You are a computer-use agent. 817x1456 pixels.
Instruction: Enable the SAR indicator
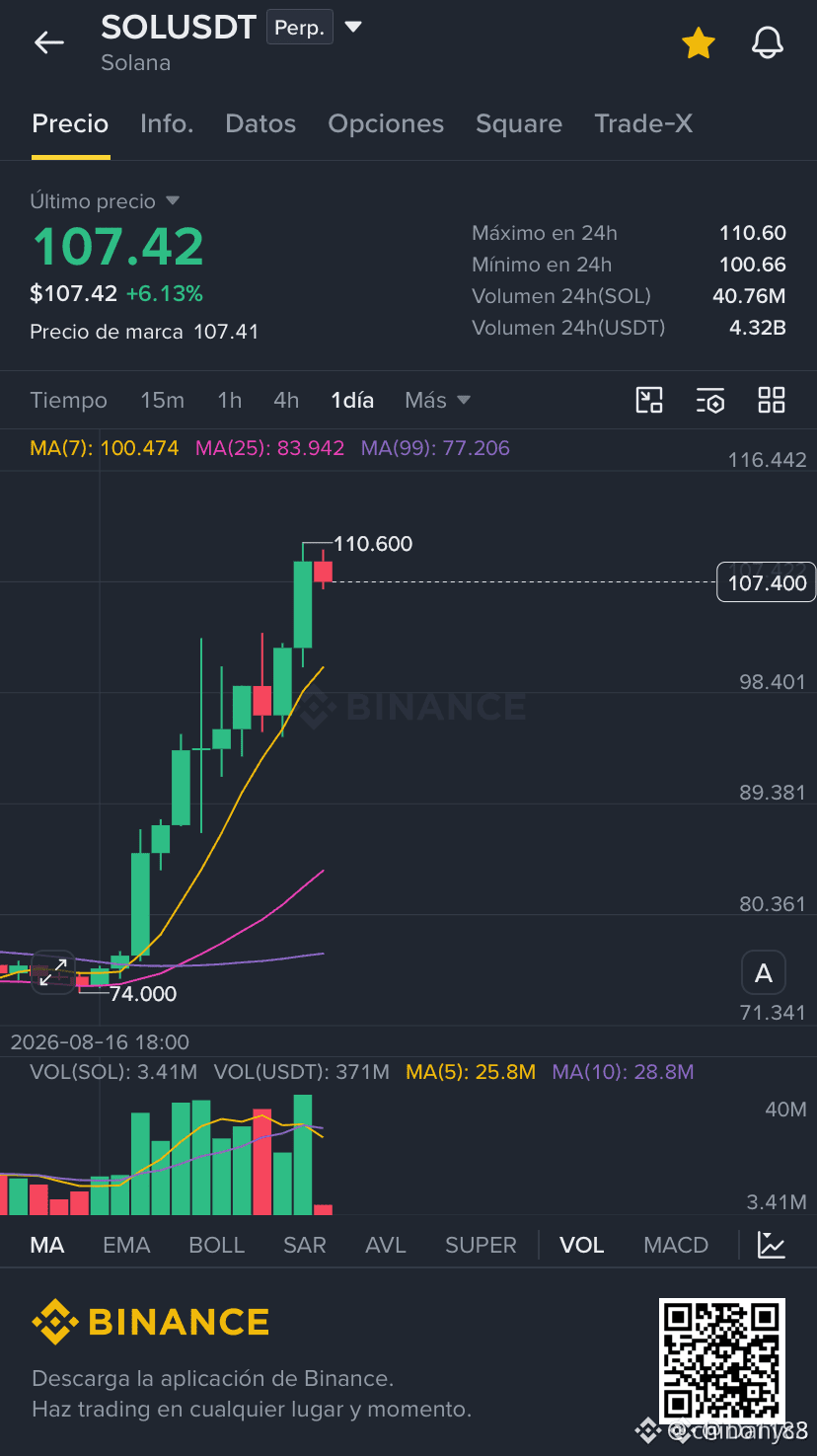click(304, 1245)
